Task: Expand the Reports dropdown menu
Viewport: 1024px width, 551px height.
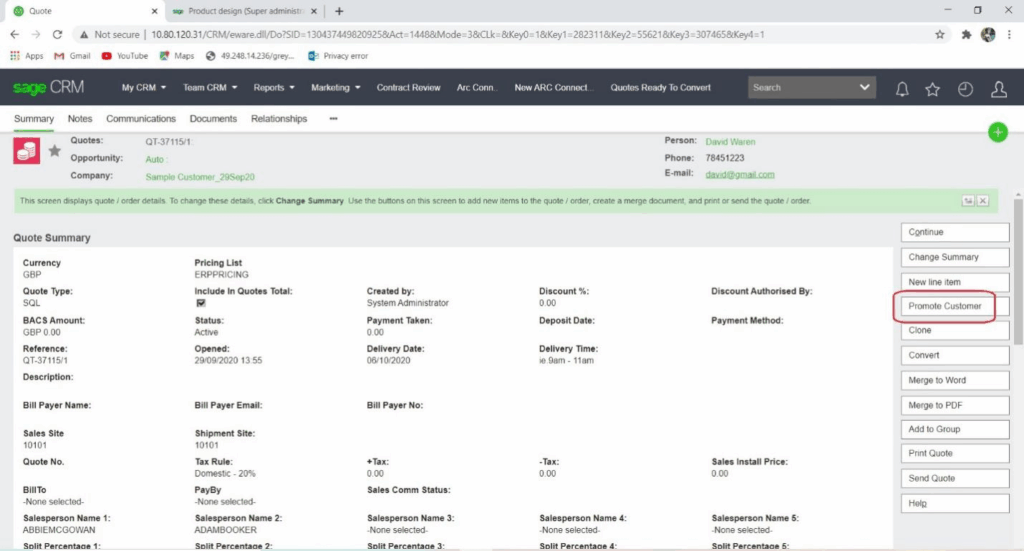Action: click(x=274, y=88)
